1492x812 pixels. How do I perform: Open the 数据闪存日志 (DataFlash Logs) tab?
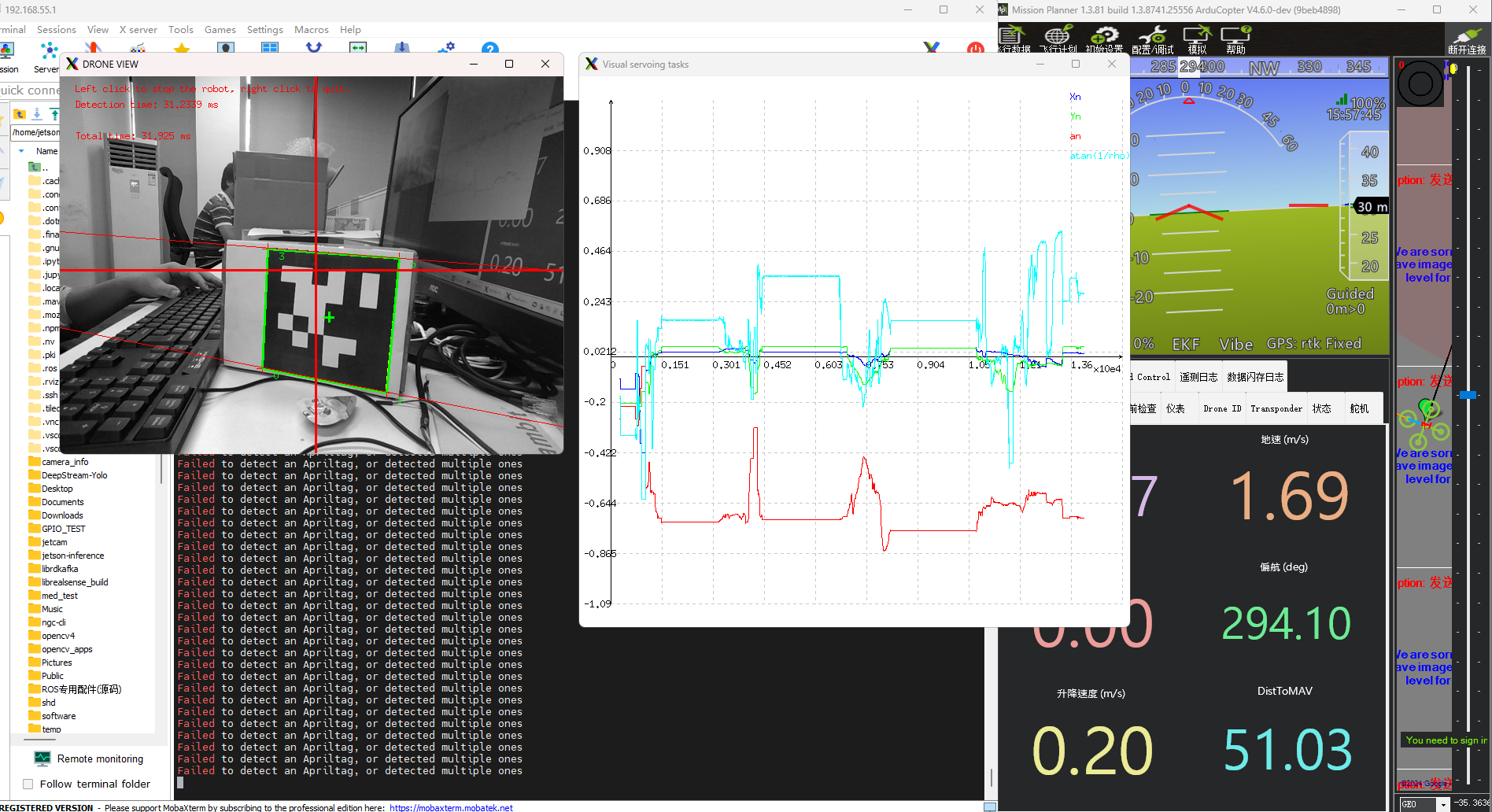[x=1256, y=377]
